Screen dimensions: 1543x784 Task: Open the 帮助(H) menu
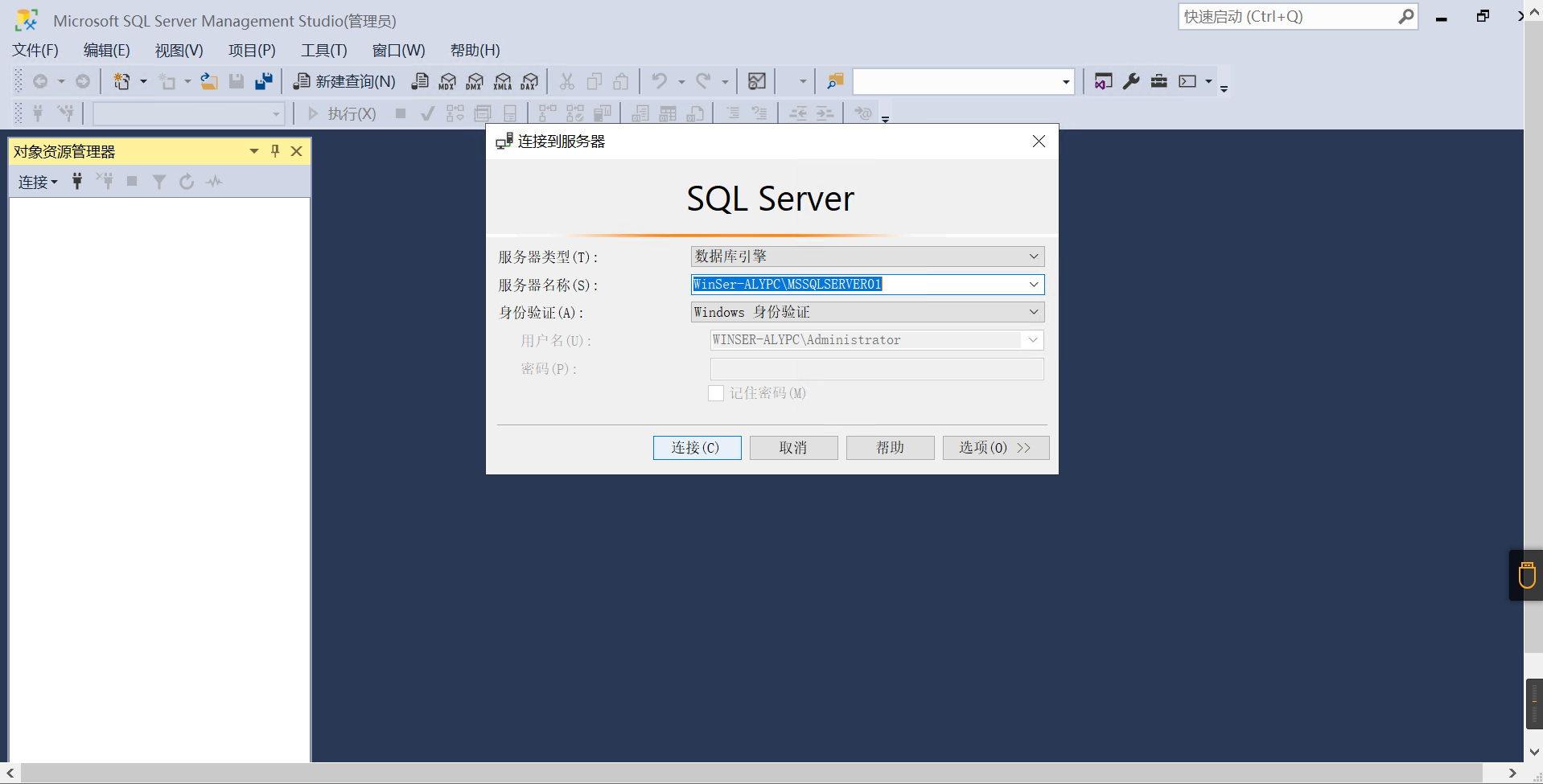[x=475, y=51]
